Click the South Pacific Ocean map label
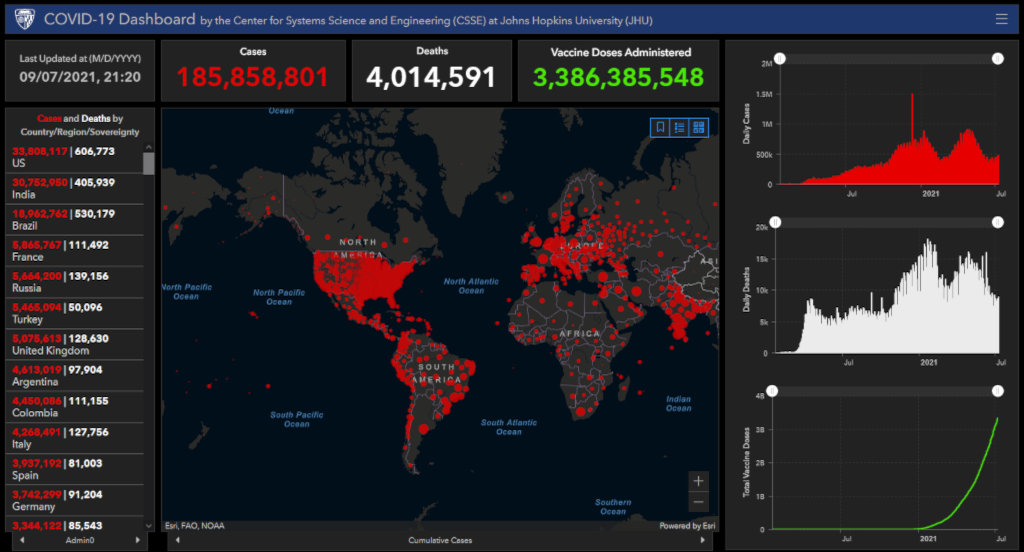This screenshot has width=1024, height=552. click(x=296, y=419)
